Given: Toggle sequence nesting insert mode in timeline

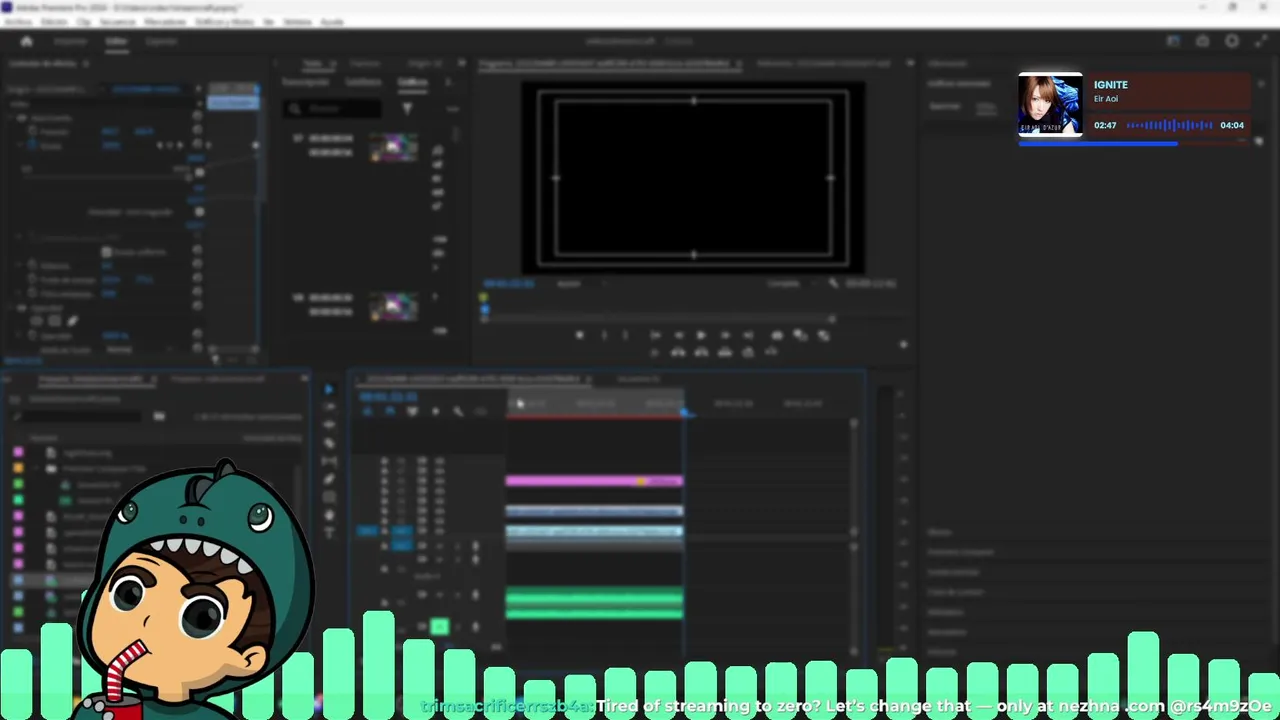Looking at the screenshot, I should click(367, 411).
